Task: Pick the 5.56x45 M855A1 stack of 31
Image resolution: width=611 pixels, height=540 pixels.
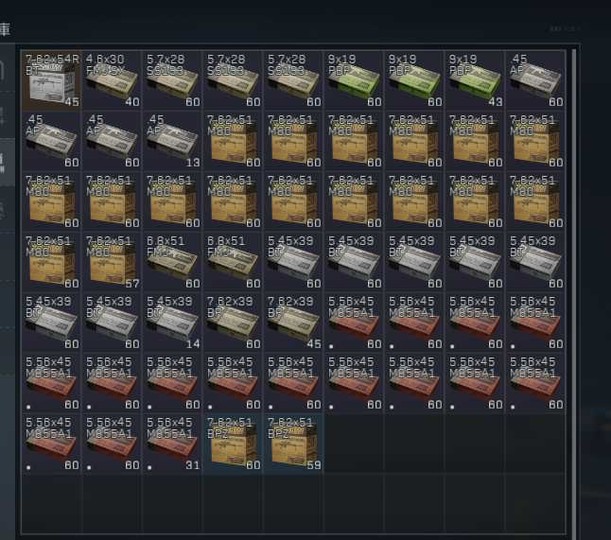Action: point(173,443)
